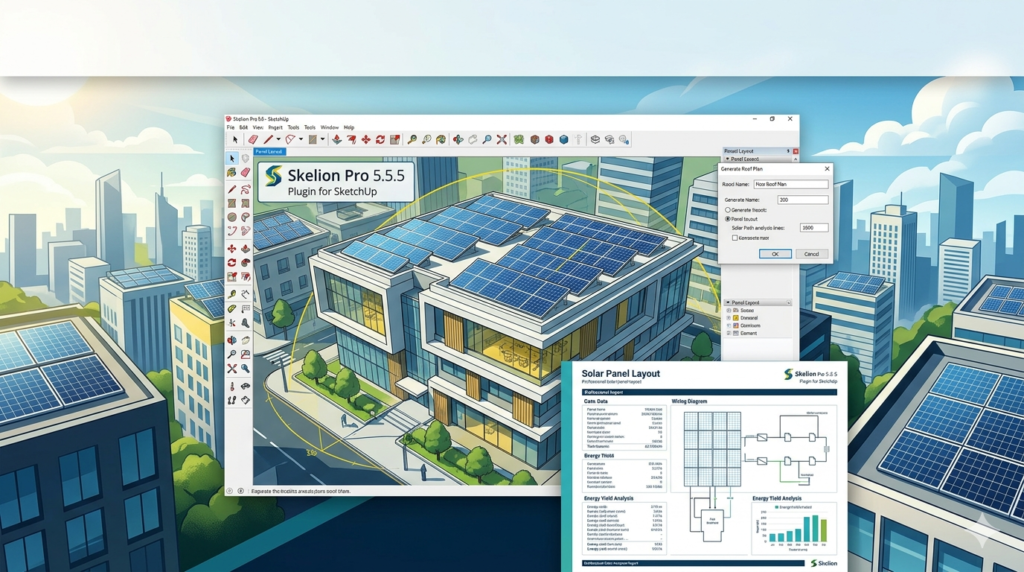The width and height of the screenshot is (1024, 572).
Task: Select the Generate Roof radio option
Action: click(x=728, y=210)
